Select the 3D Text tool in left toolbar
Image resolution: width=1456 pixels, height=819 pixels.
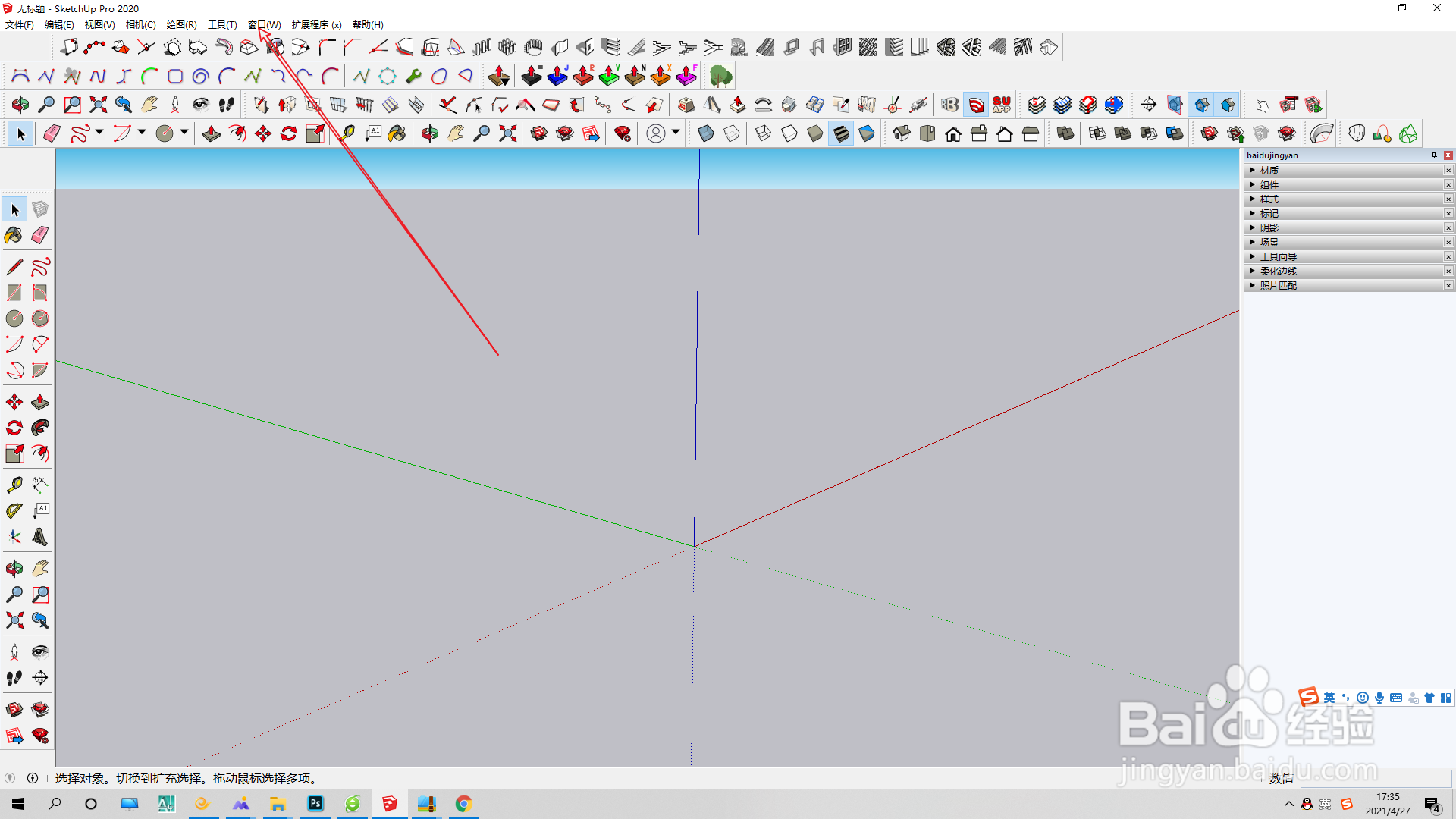pos(40,538)
